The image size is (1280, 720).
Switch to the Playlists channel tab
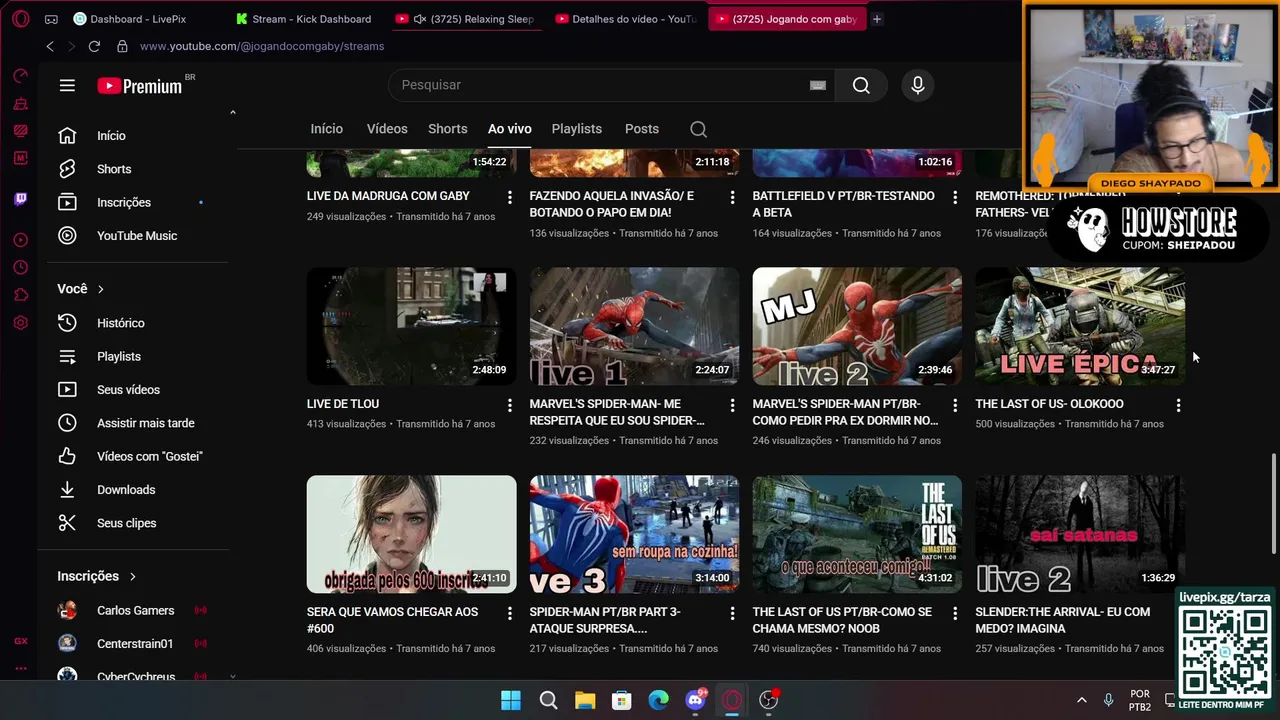[x=576, y=129]
